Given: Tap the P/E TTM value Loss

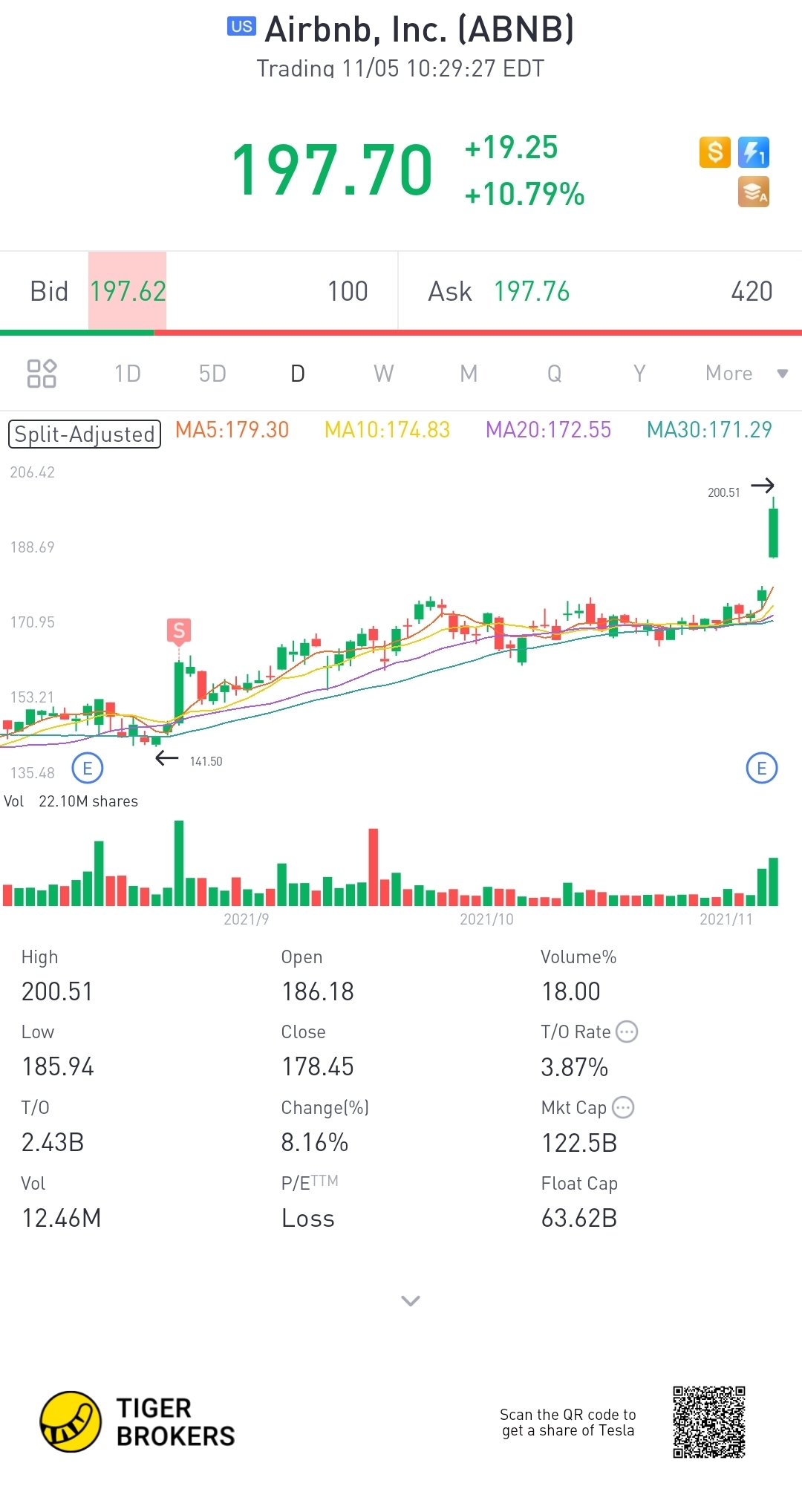Looking at the screenshot, I should tap(308, 1218).
